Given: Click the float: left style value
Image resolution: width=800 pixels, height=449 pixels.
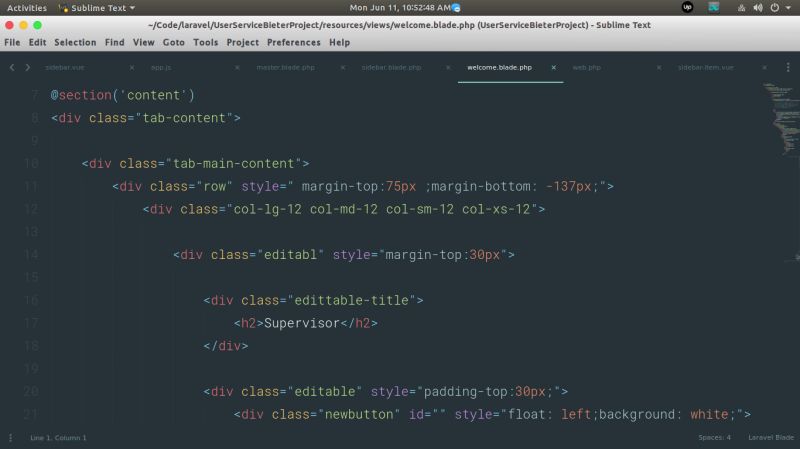Looking at the screenshot, I should pos(549,414).
